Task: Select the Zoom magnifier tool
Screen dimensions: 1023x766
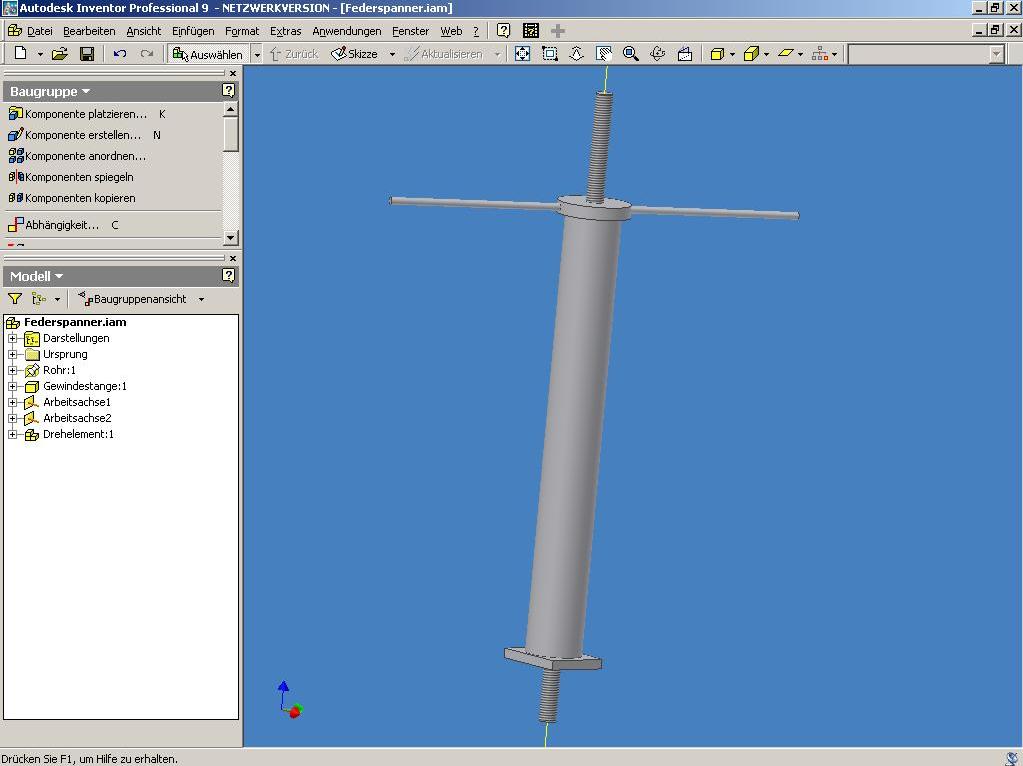Action: coord(631,54)
